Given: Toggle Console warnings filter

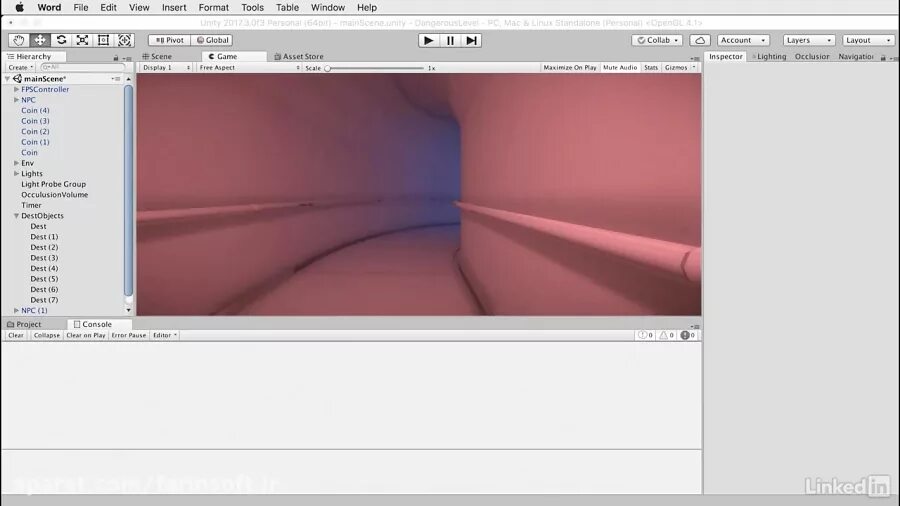Looking at the screenshot, I should (666, 335).
